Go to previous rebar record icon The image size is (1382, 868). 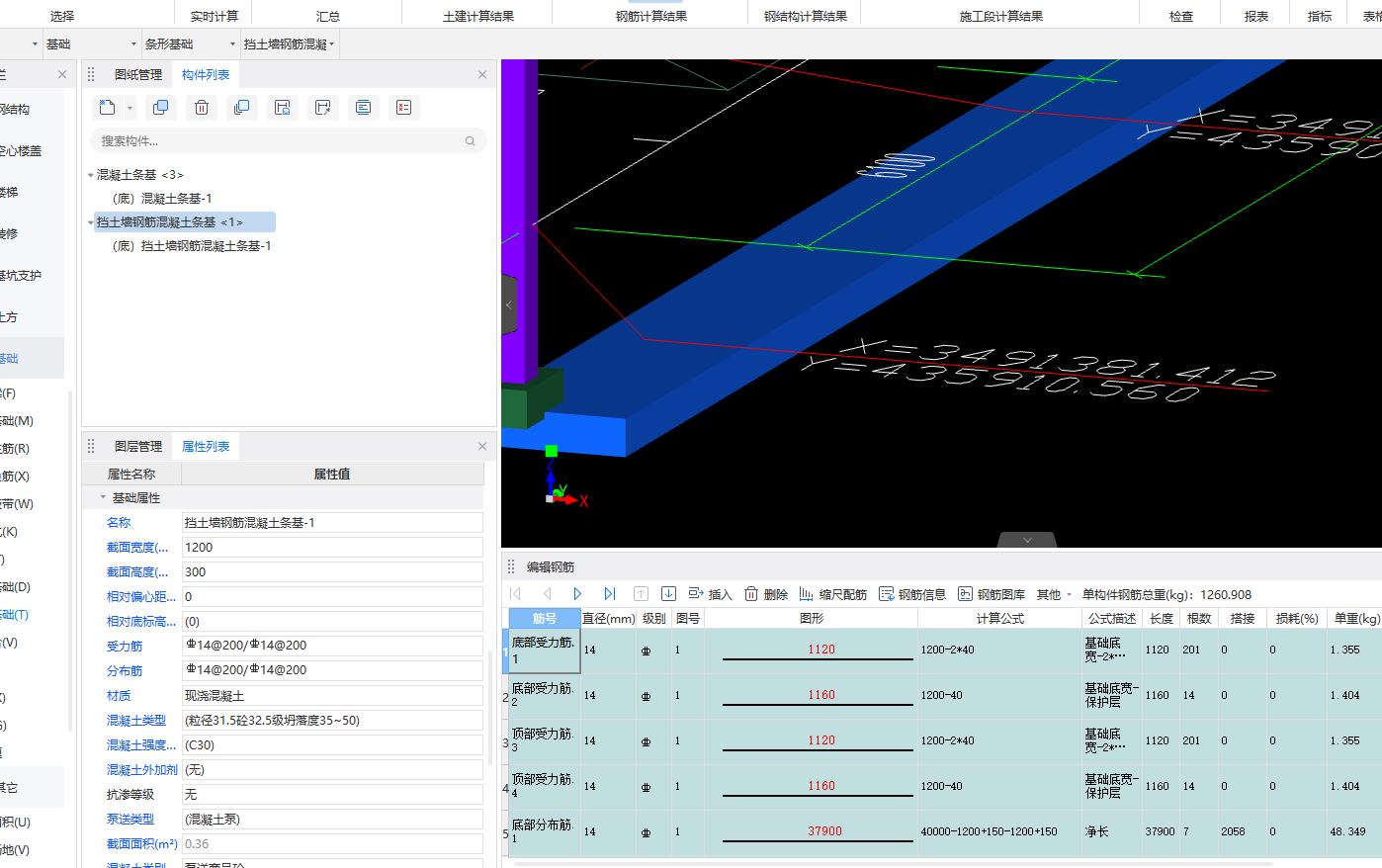click(x=547, y=594)
